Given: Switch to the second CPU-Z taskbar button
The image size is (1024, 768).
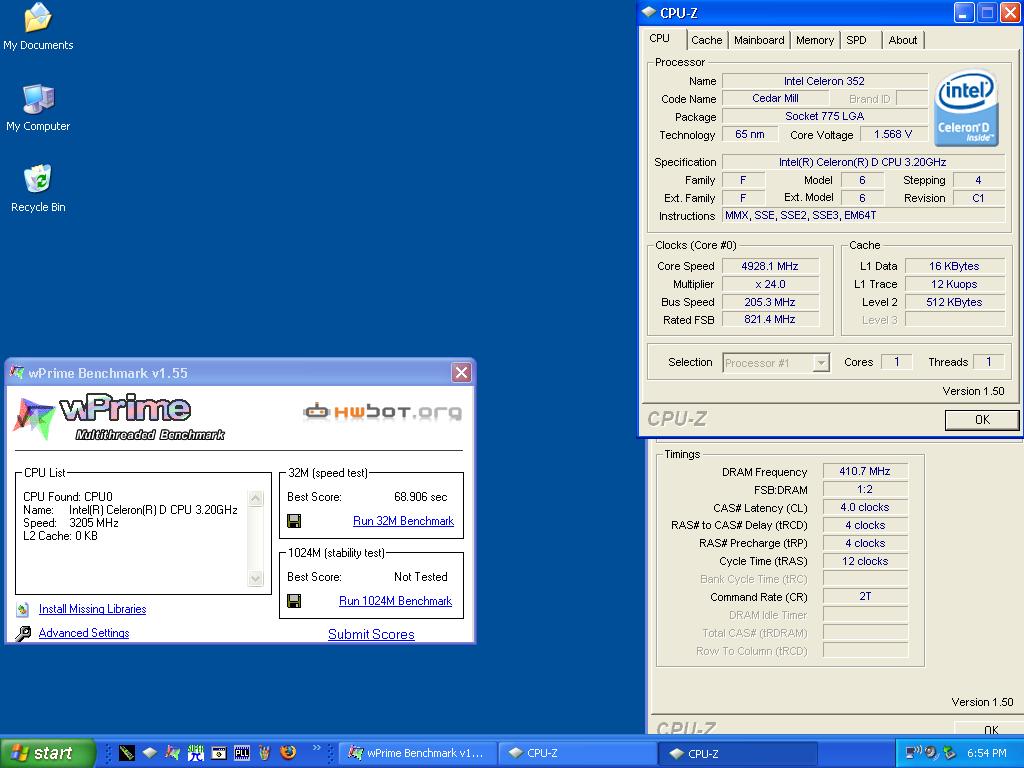Looking at the screenshot, I should click(x=737, y=753).
